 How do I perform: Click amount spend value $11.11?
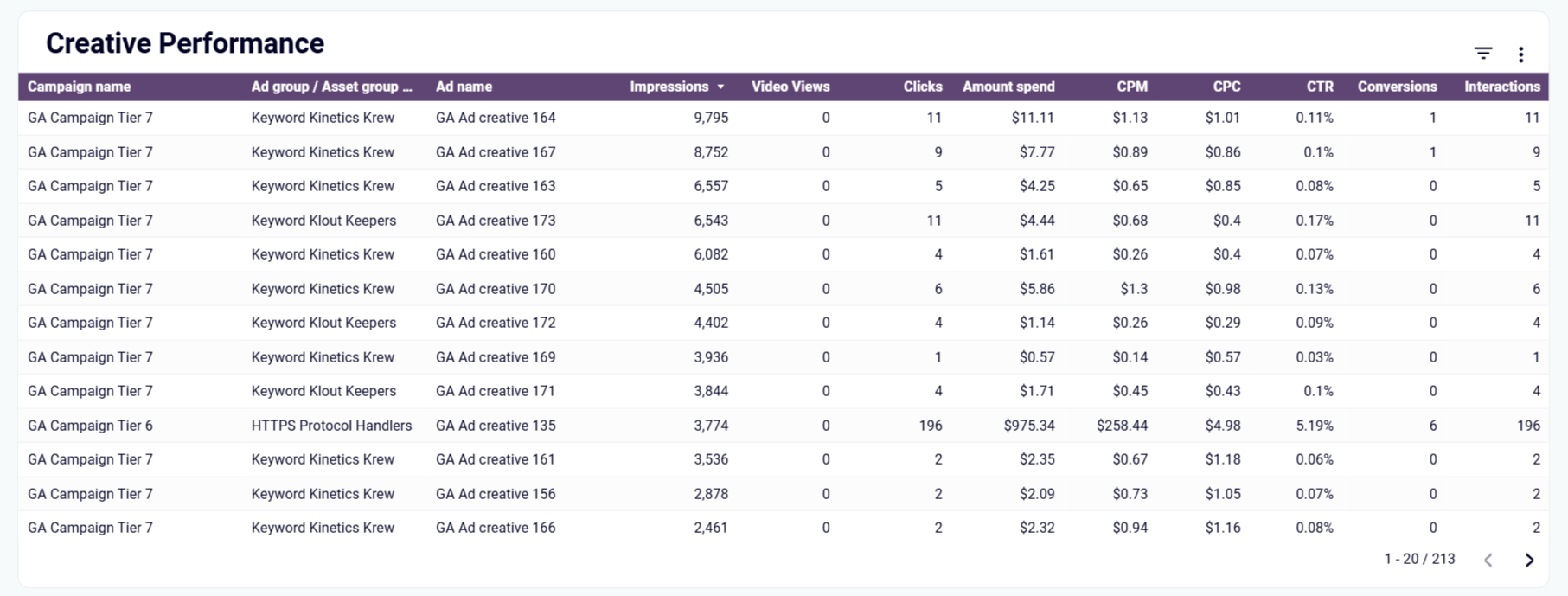[1033, 118]
